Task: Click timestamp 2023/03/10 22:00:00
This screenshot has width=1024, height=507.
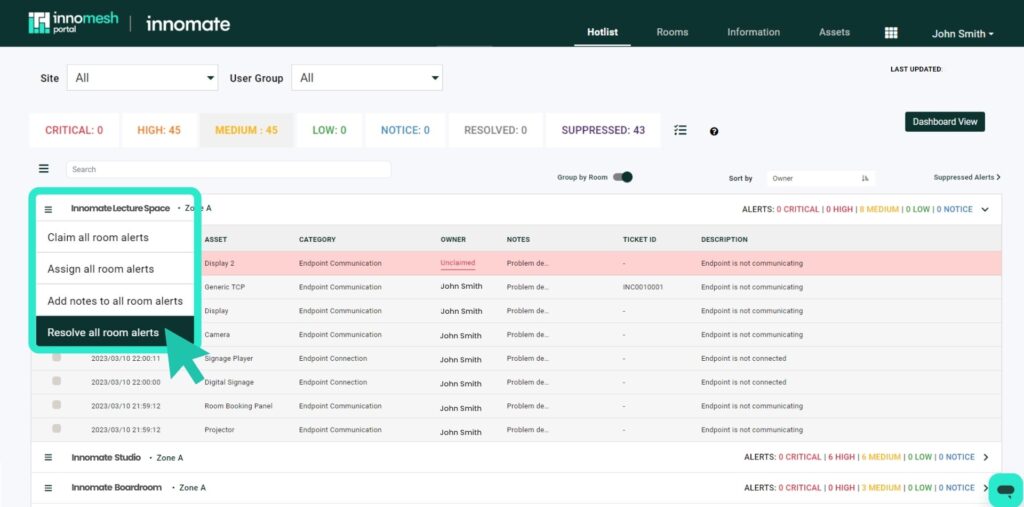Action: (x=125, y=382)
